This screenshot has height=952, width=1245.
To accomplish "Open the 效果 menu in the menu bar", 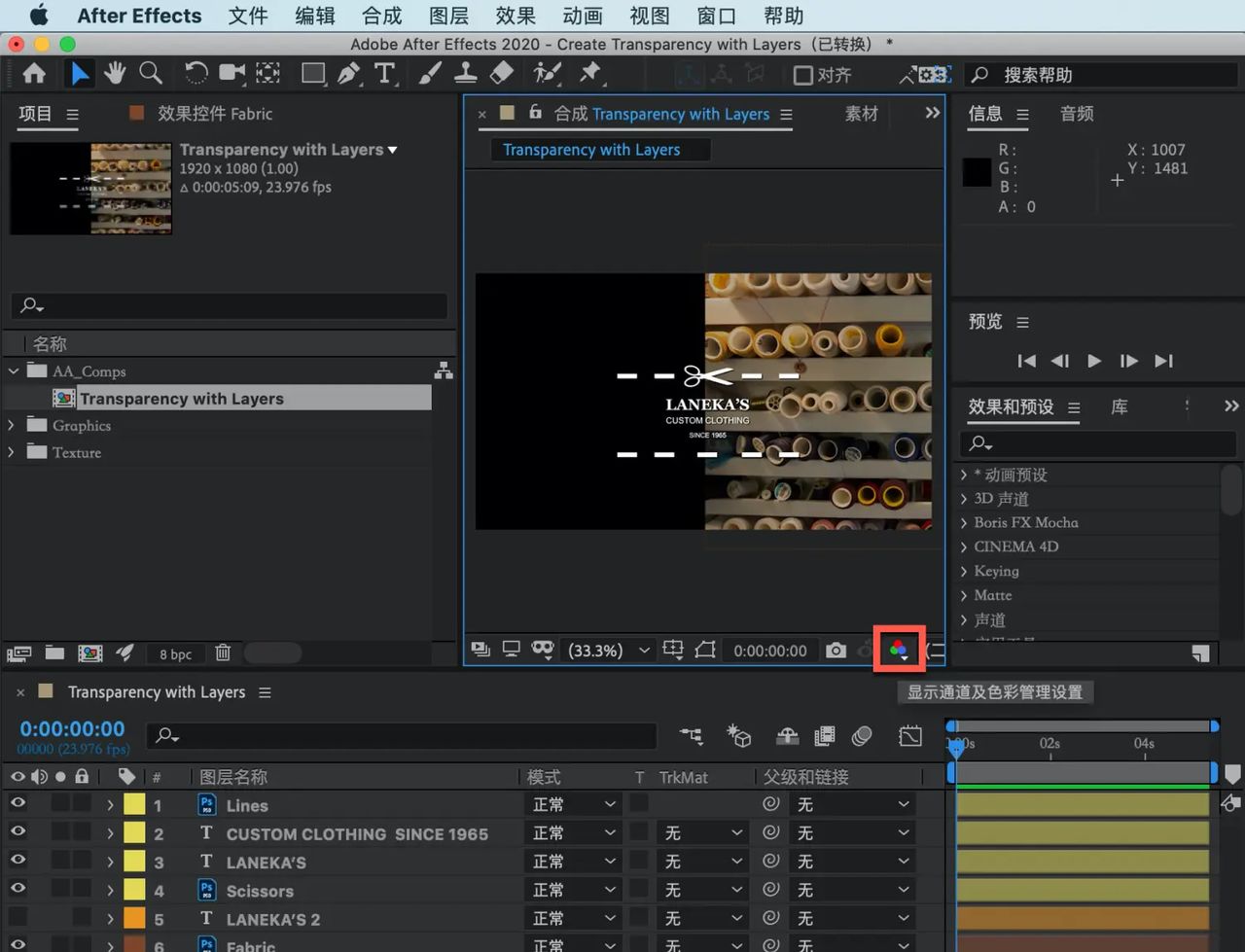I will click(515, 16).
